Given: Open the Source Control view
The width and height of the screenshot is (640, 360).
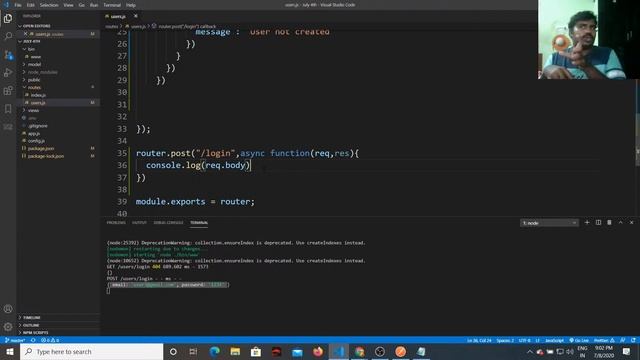Looking at the screenshot, I should point(8,55).
